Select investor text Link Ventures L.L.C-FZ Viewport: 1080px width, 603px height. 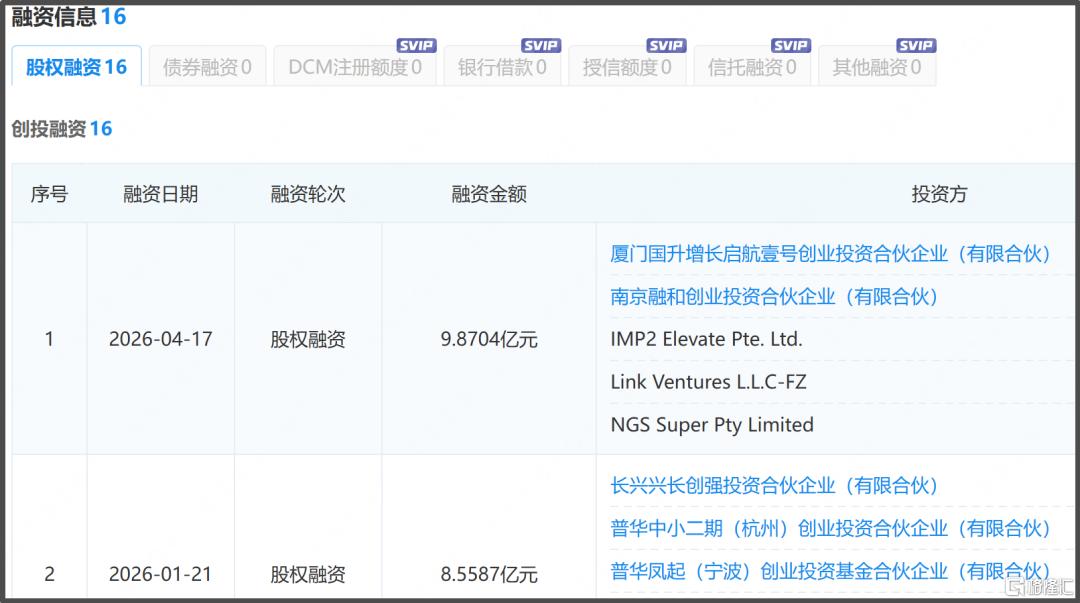708,382
